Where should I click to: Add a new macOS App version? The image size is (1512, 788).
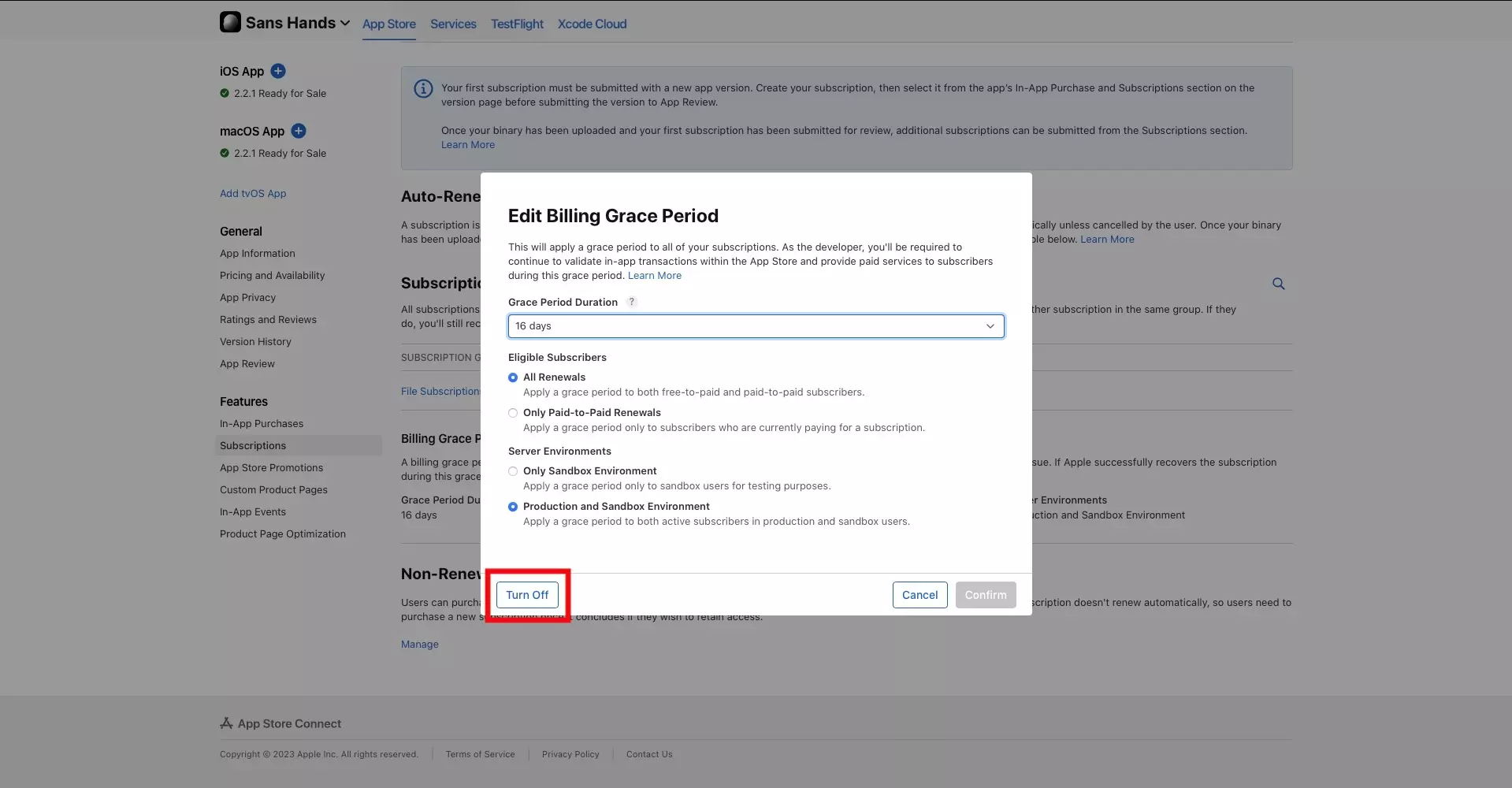299,131
